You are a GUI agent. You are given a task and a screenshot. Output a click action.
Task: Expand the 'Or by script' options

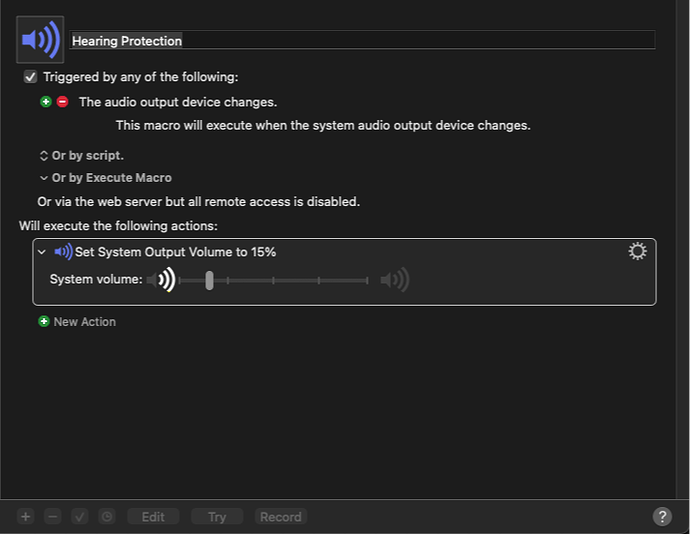(43, 156)
